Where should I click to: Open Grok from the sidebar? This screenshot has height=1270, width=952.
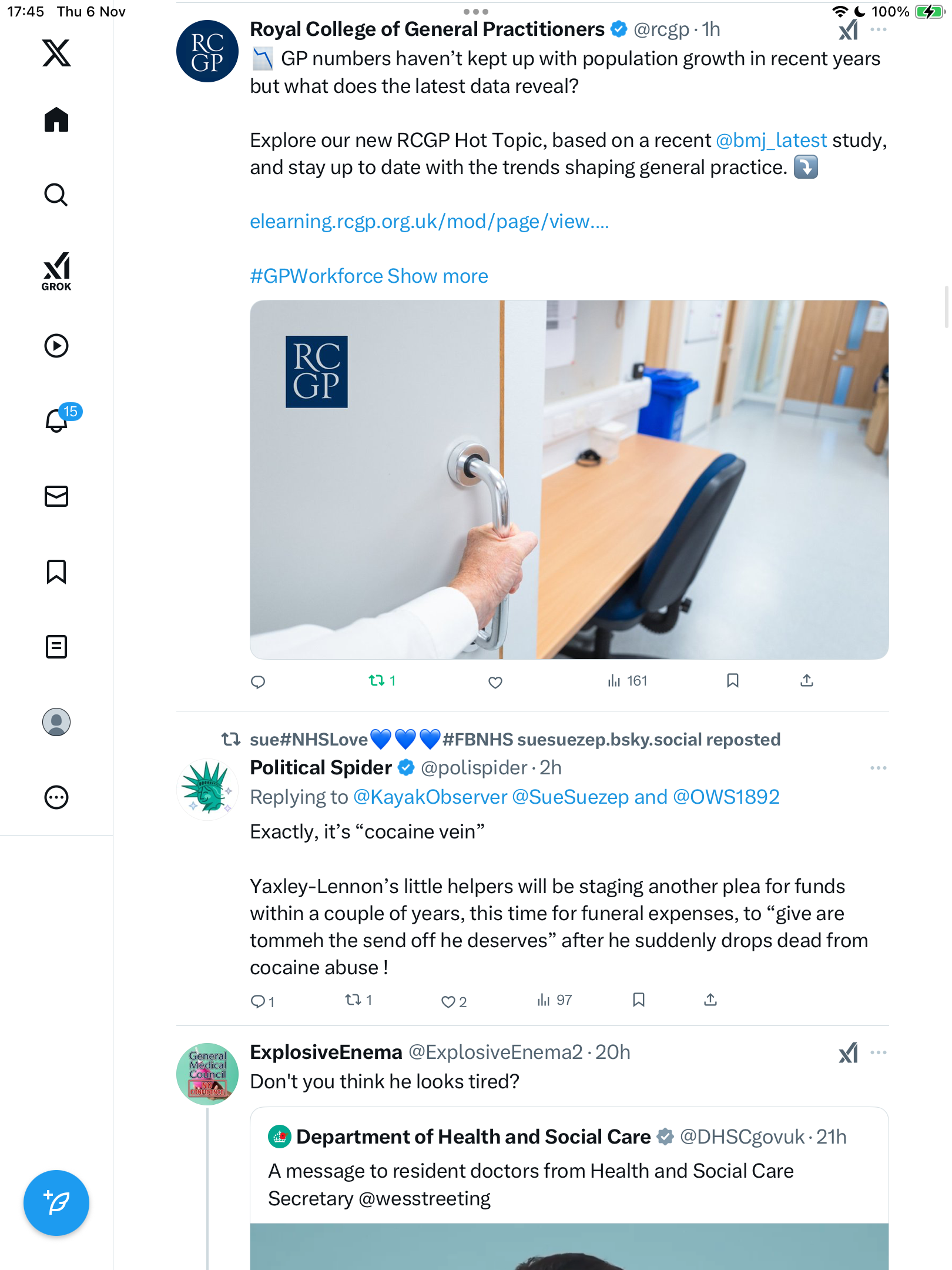(56, 272)
